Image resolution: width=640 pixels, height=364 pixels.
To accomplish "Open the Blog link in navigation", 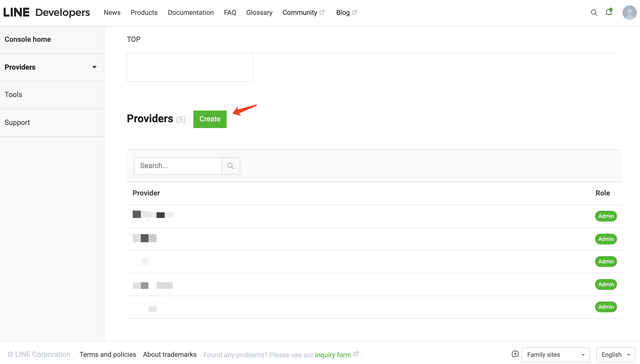I will (x=343, y=13).
